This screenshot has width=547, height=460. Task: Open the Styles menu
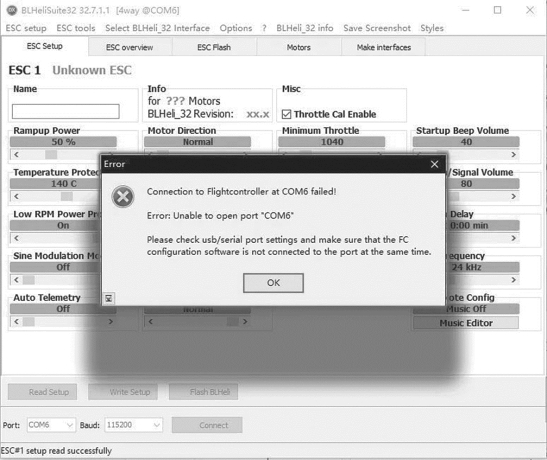[432, 28]
